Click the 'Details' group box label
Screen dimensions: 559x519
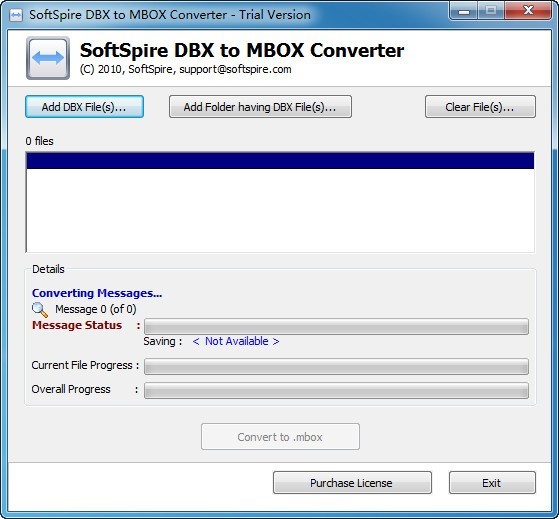click(48, 269)
